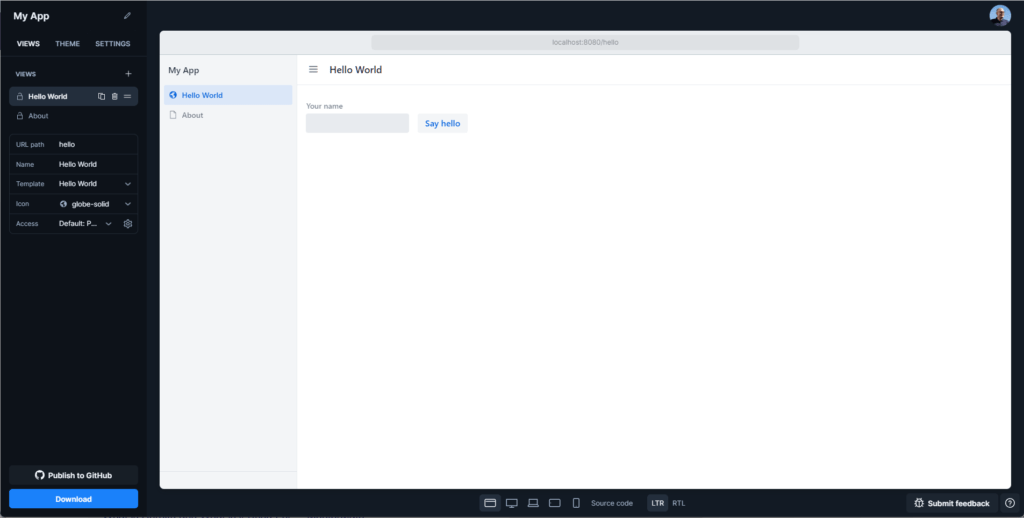The image size is (1024, 518).
Task: Click the URL path field
Action: click(73, 144)
